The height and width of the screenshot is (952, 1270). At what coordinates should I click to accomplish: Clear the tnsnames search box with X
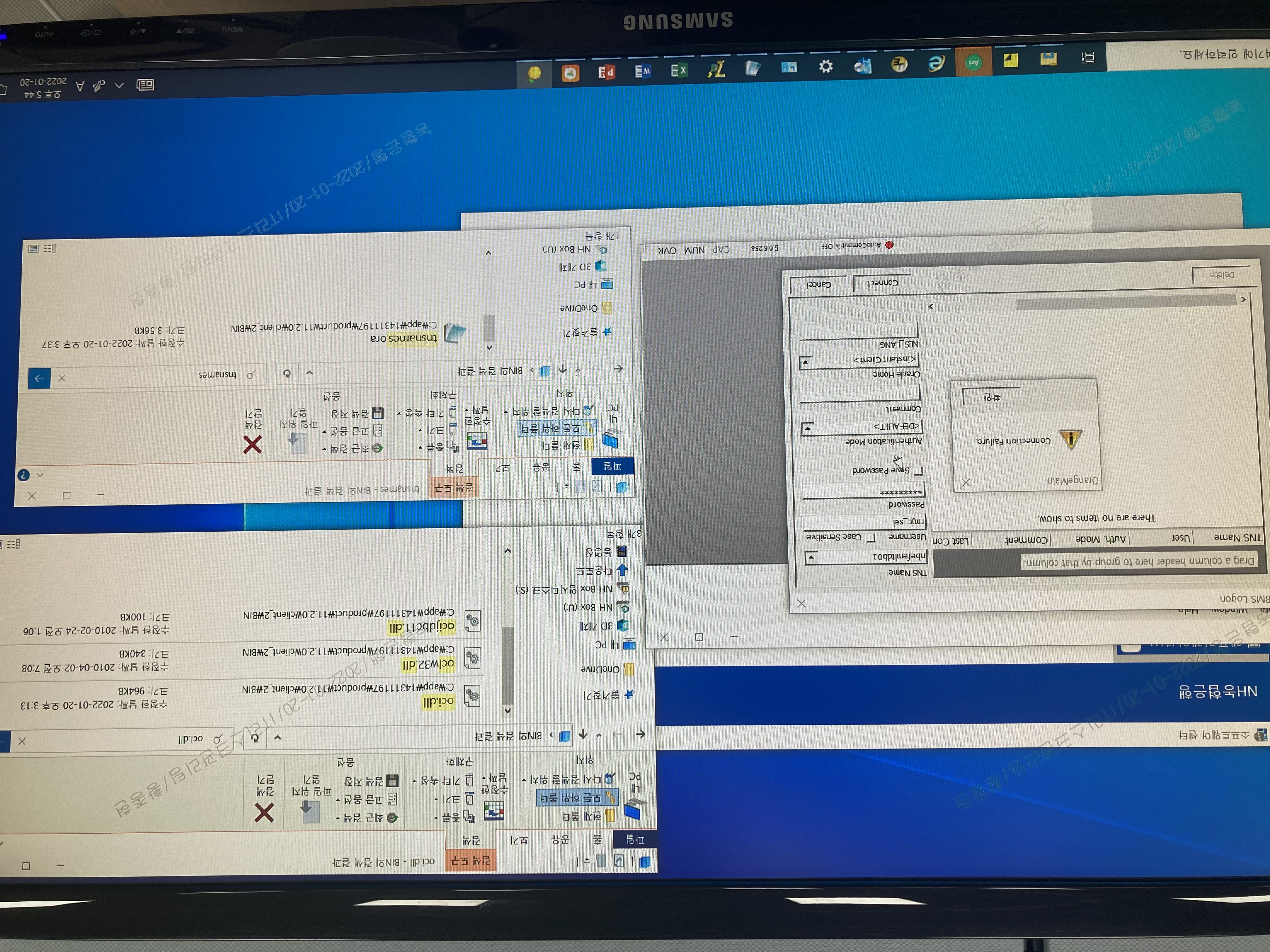coord(62,378)
